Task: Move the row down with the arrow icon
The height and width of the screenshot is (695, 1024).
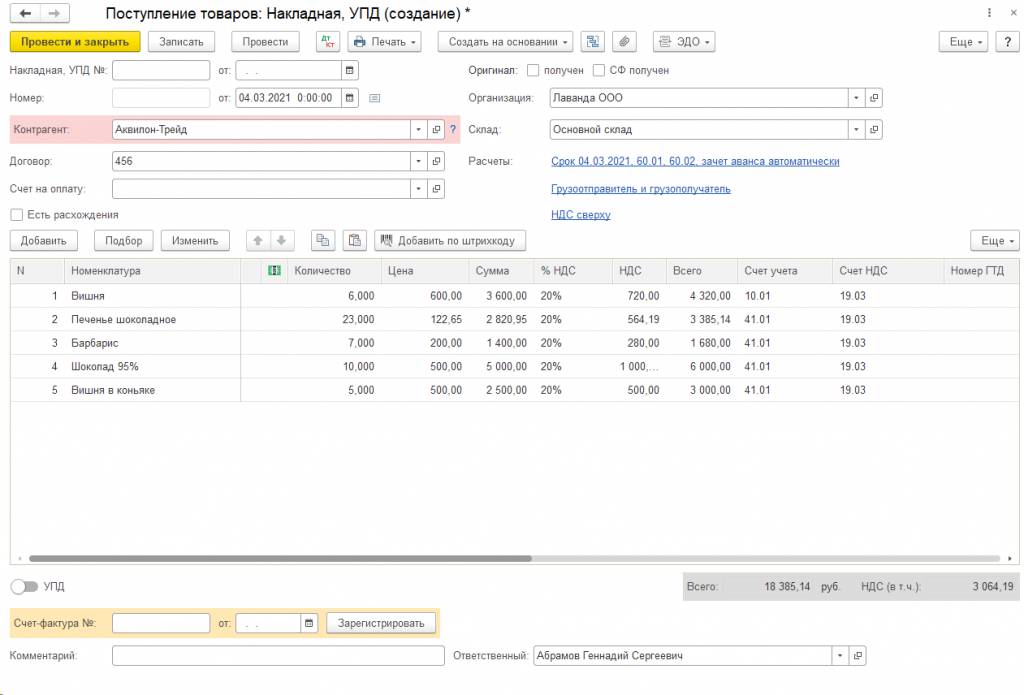Action: [x=281, y=241]
